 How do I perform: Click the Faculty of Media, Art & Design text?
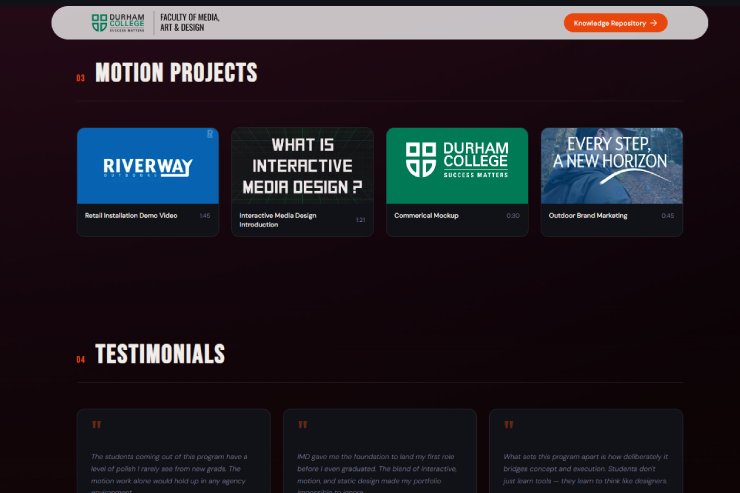tap(190, 22)
